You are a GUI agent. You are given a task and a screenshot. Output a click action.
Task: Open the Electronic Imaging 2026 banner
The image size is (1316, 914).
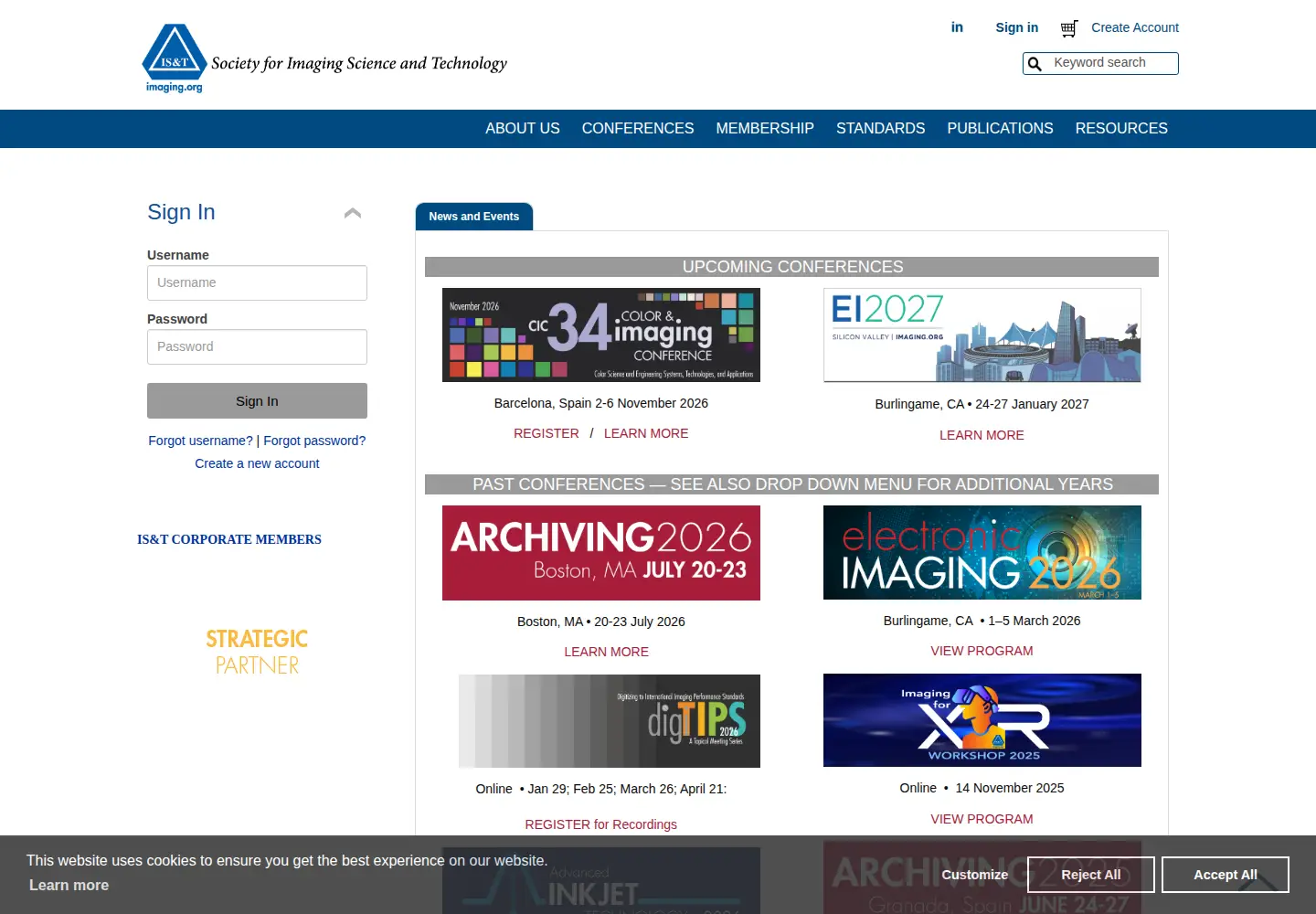click(982, 553)
